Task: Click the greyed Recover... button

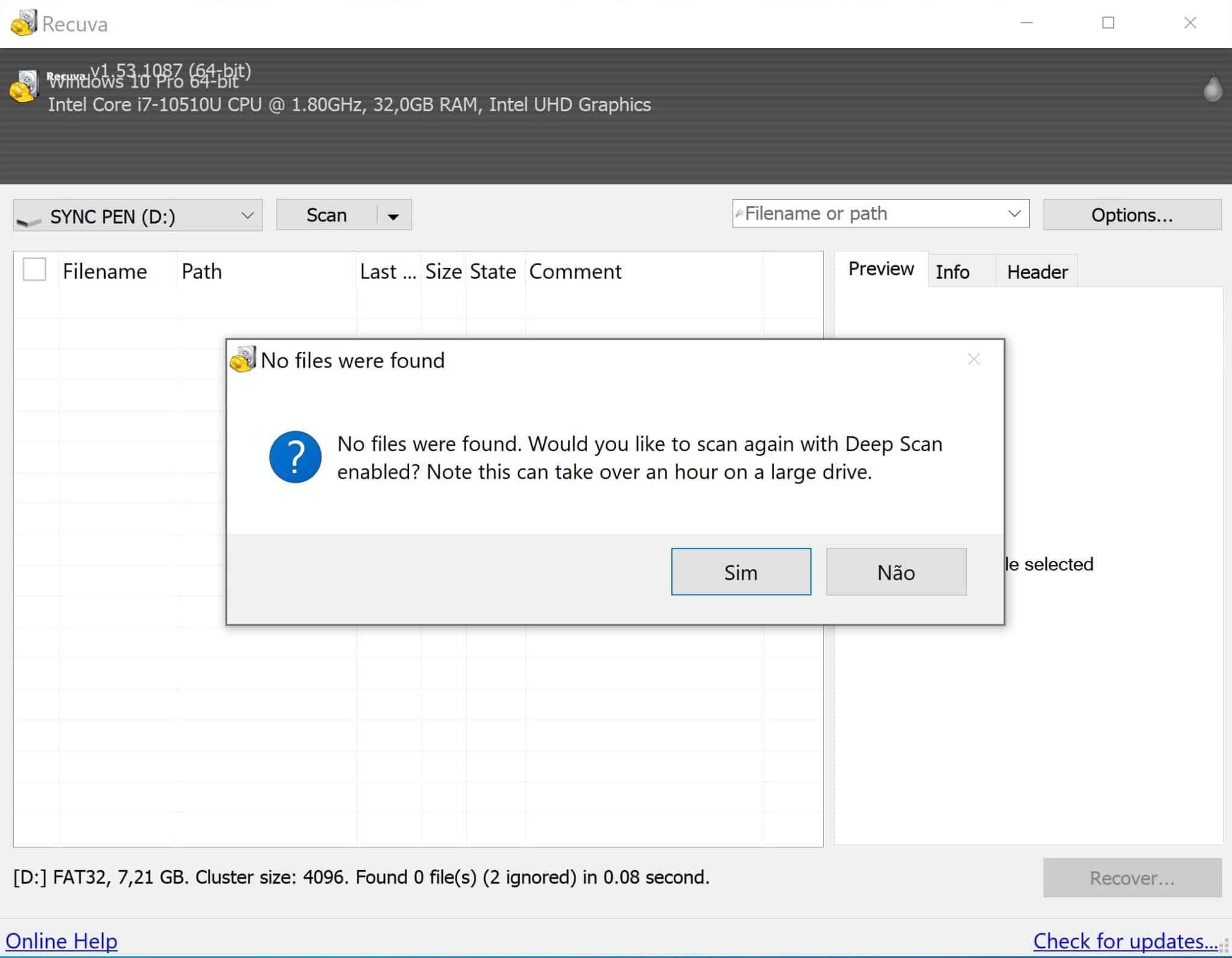Action: tap(1132, 878)
